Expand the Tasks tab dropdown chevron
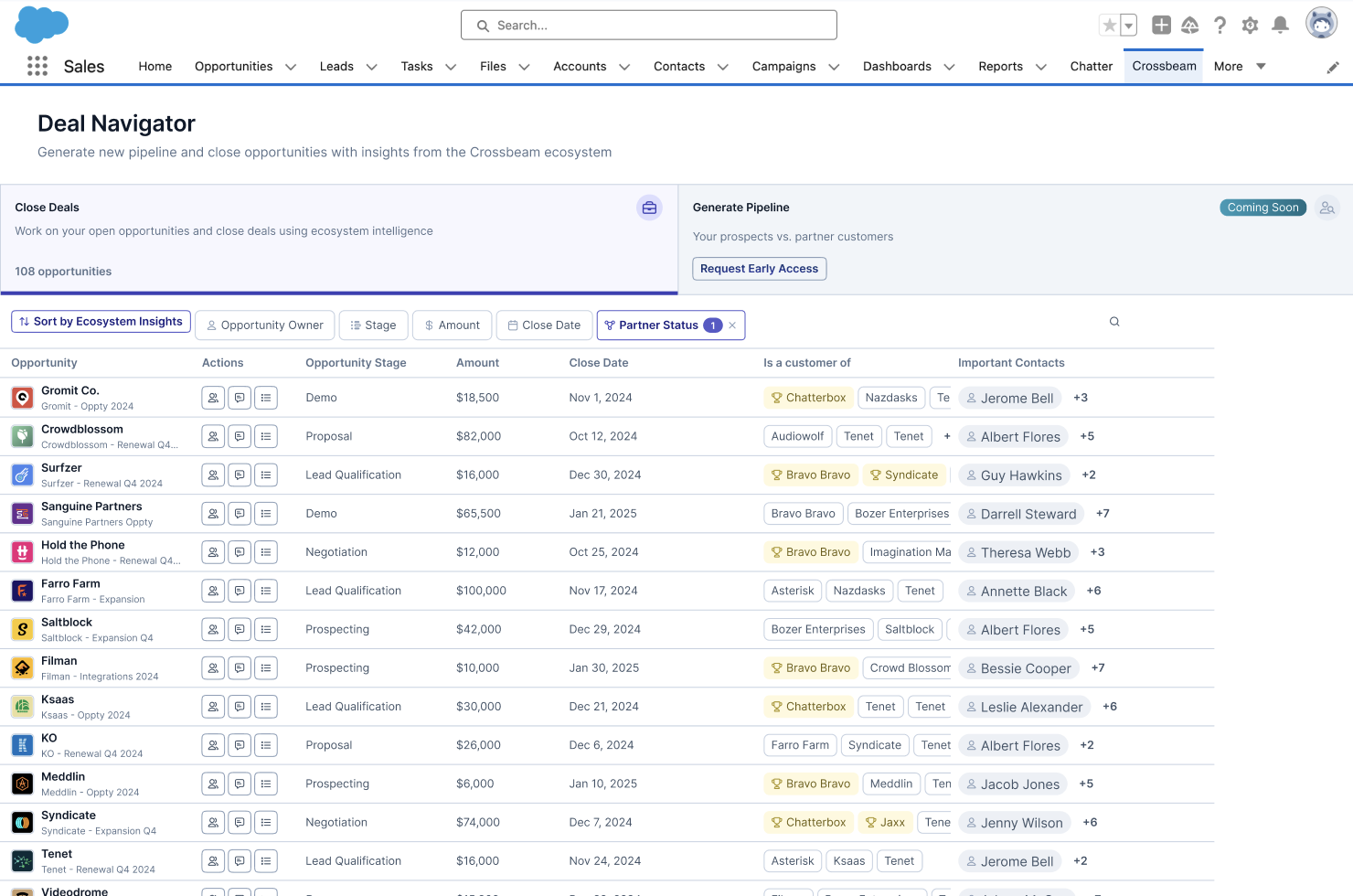 tap(451, 67)
